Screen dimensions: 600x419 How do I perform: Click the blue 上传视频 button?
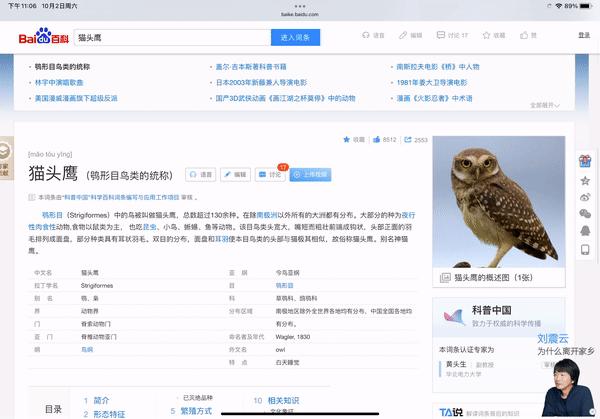click(x=310, y=174)
